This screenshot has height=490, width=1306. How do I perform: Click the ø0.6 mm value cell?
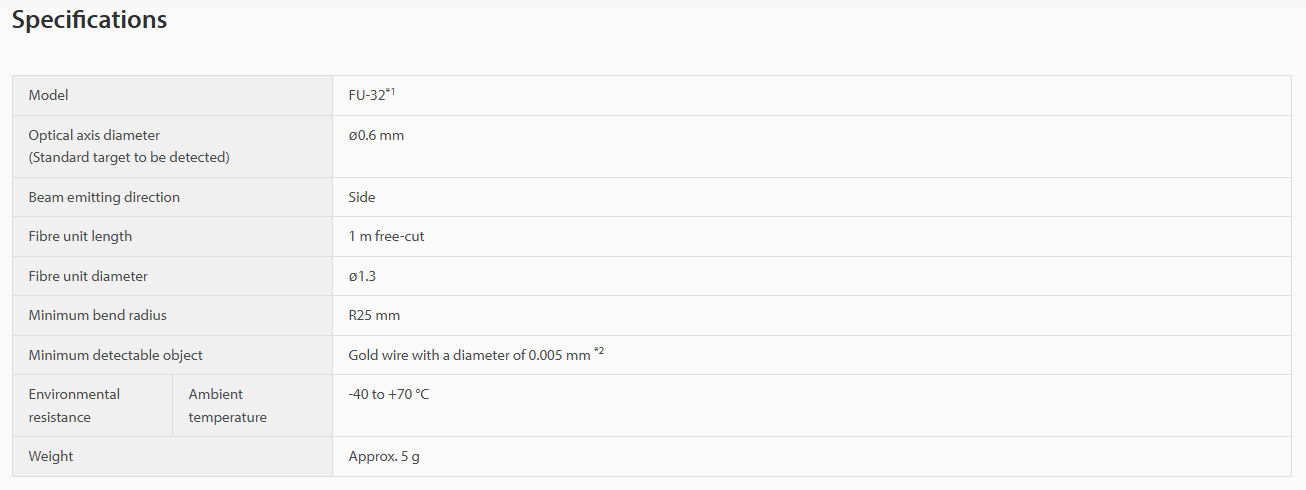pos(376,135)
